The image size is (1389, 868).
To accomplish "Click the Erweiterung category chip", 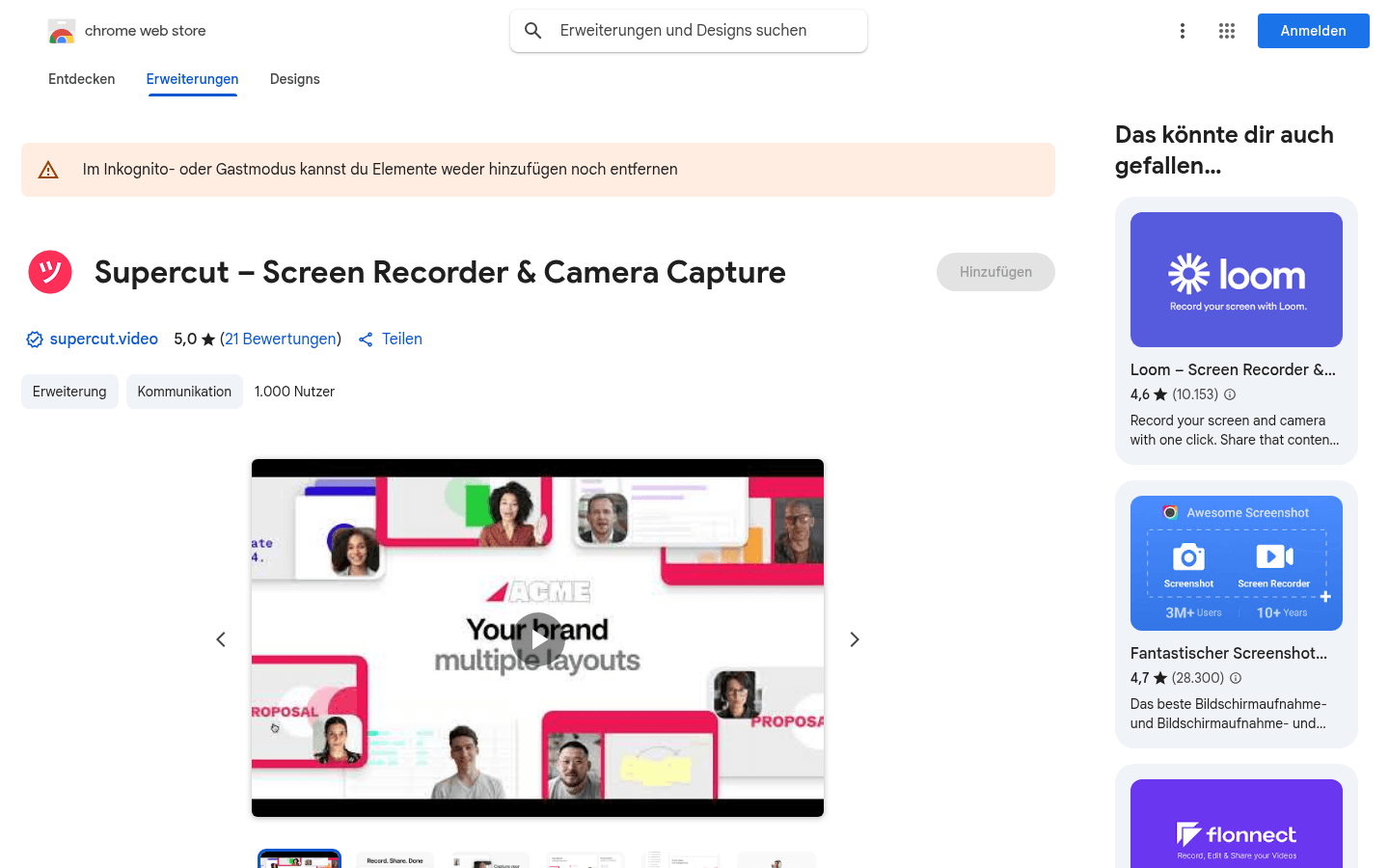I will pyautogui.click(x=69, y=392).
